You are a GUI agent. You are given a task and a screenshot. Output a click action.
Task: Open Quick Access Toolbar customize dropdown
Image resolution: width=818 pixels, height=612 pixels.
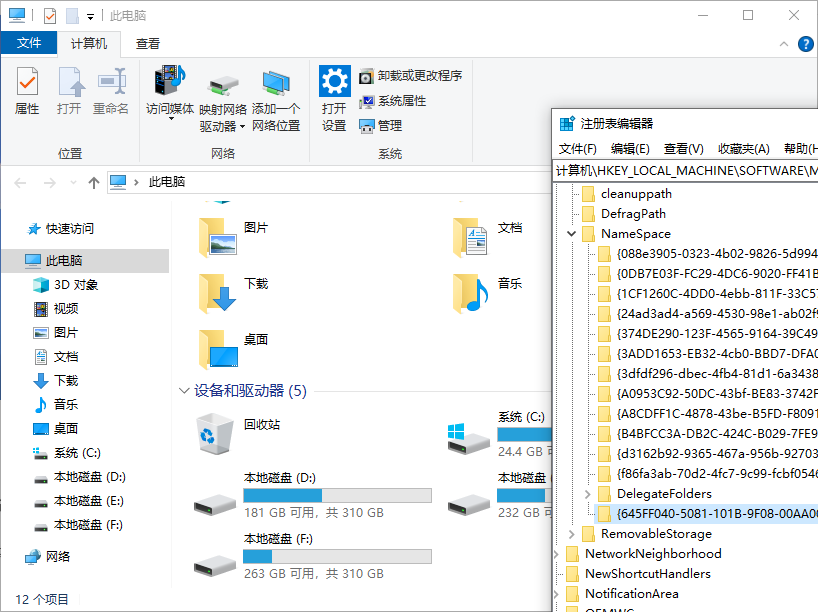[x=90, y=17]
